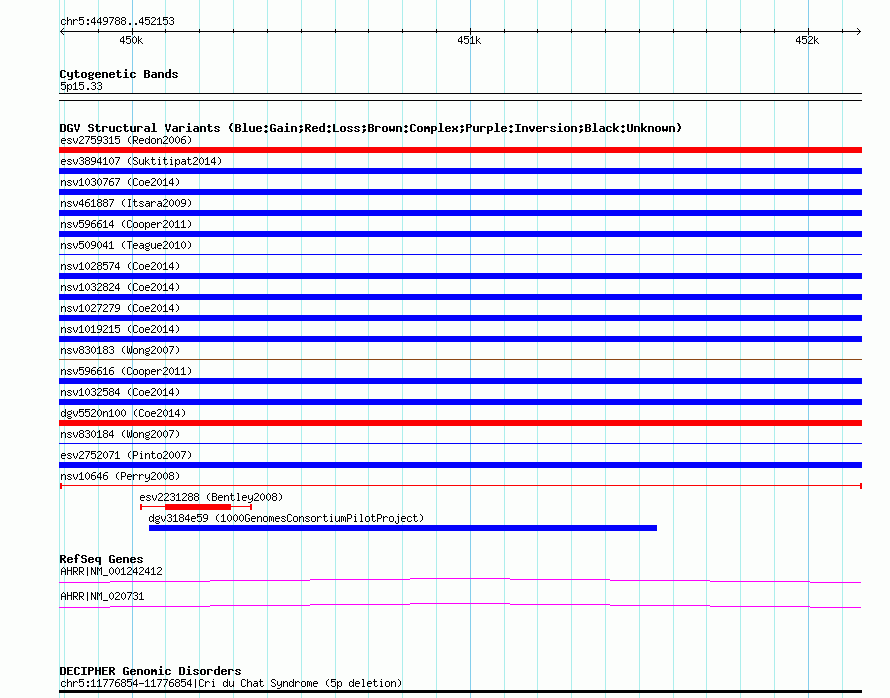Select the AHRR|NM_020731 gene label
The image size is (890, 698).
coord(102,596)
